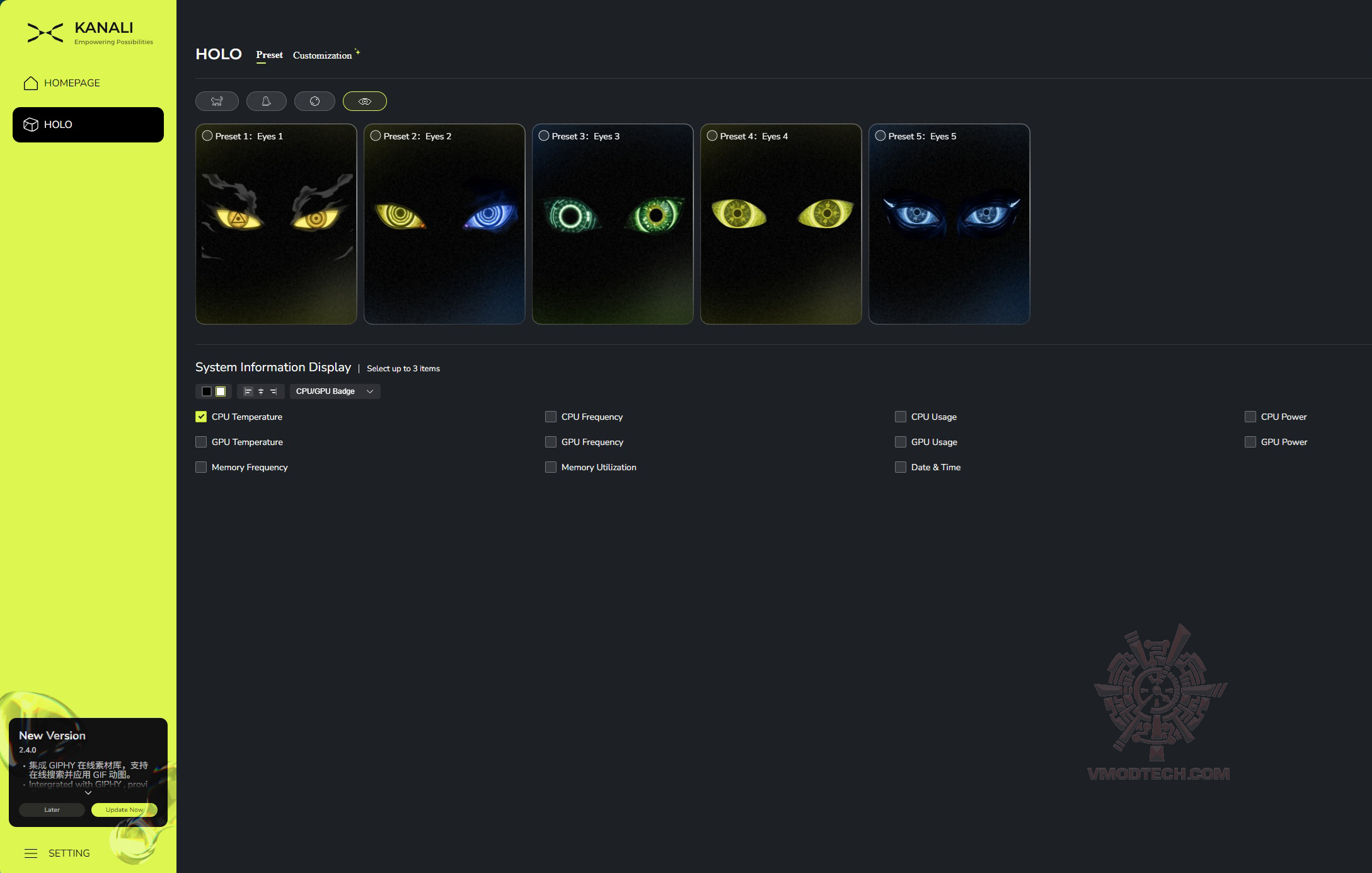Viewport: 1372px width, 873px height.
Task: Enable the CPU Power checkbox
Action: tap(1250, 417)
